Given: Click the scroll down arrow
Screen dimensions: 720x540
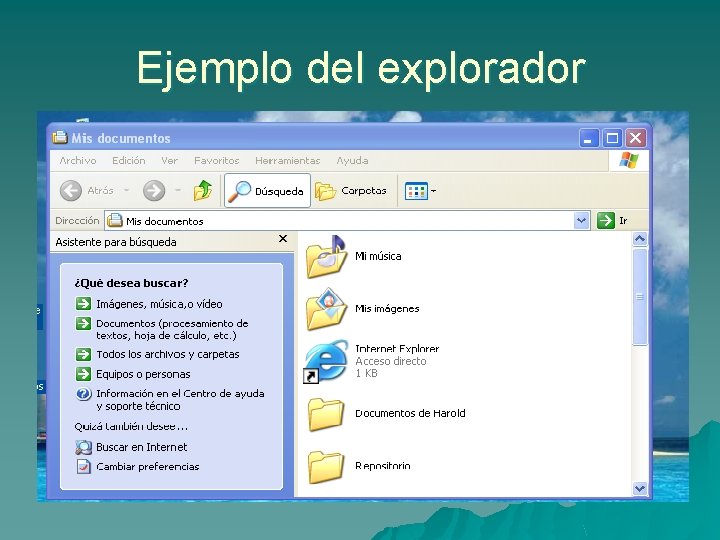Looking at the screenshot, I should point(640,489).
